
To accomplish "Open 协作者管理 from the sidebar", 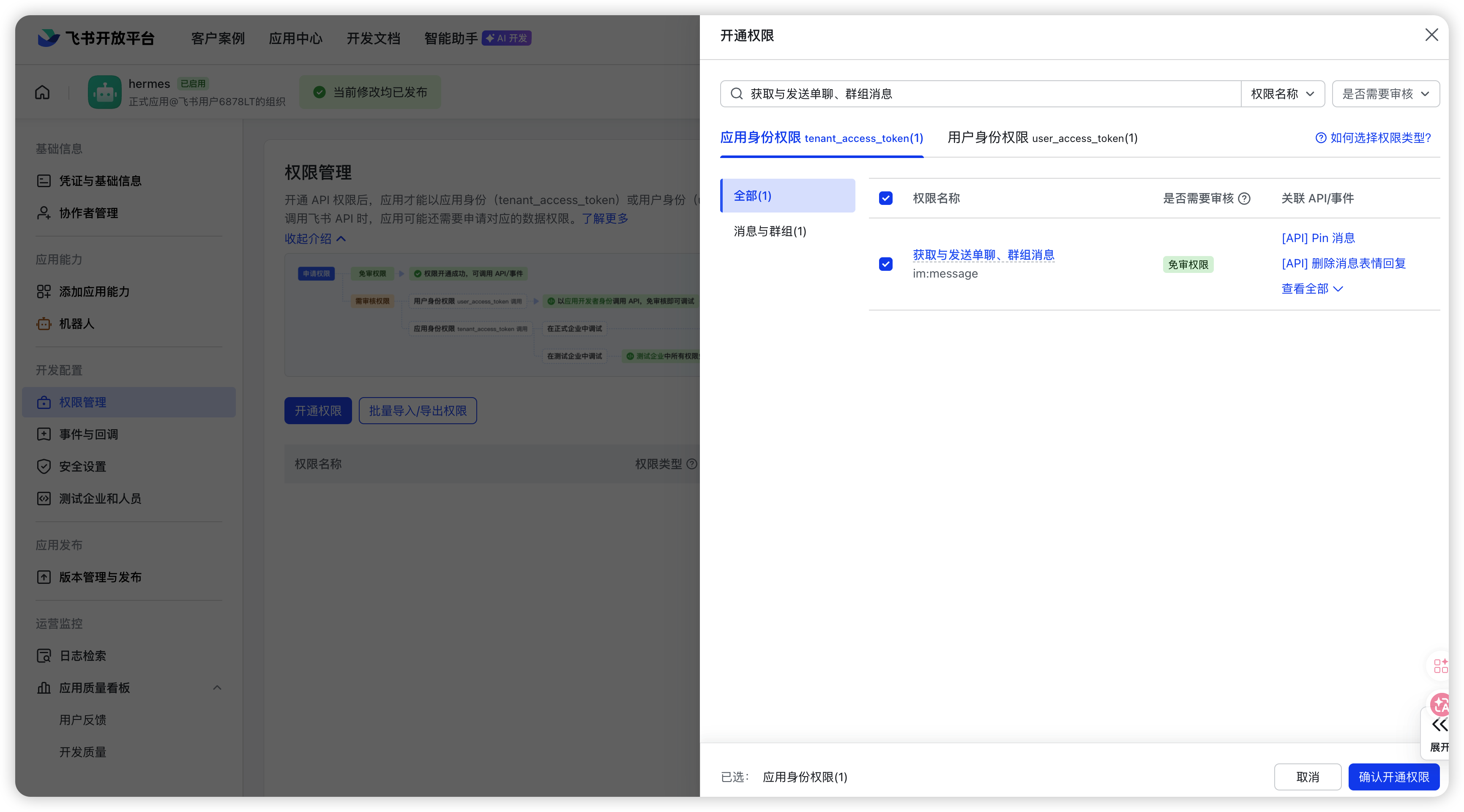I will pos(89,213).
